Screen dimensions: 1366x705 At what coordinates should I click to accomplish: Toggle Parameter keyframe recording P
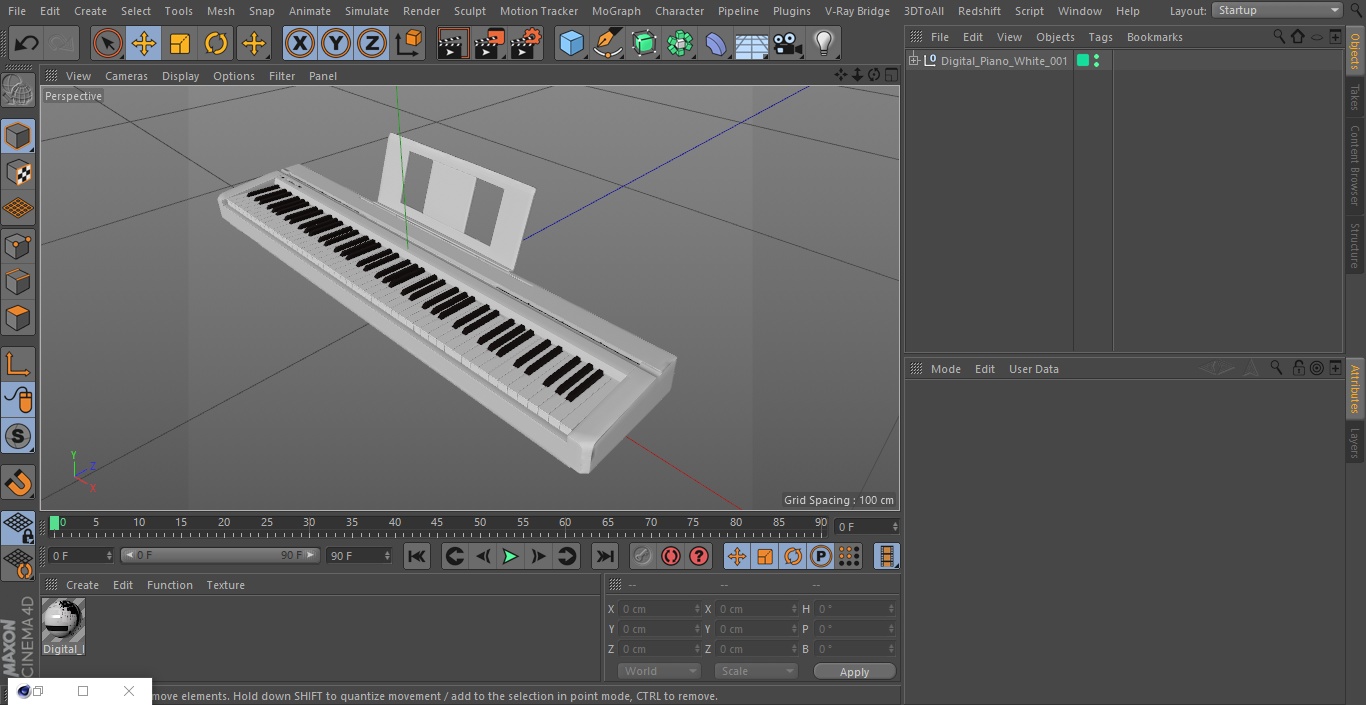(x=821, y=556)
